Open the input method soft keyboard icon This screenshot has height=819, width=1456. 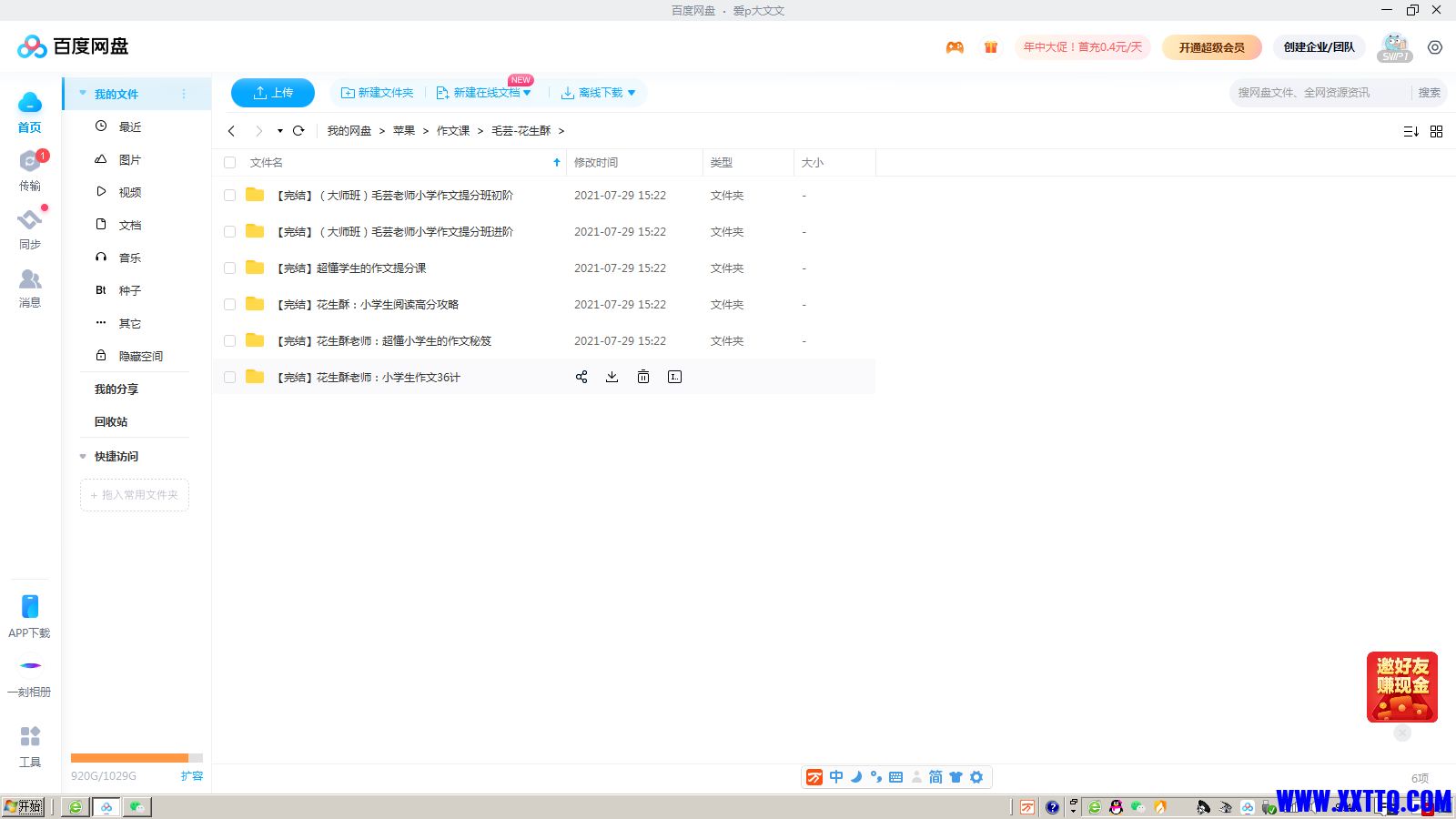pyautogui.click(x=895, y=777)
